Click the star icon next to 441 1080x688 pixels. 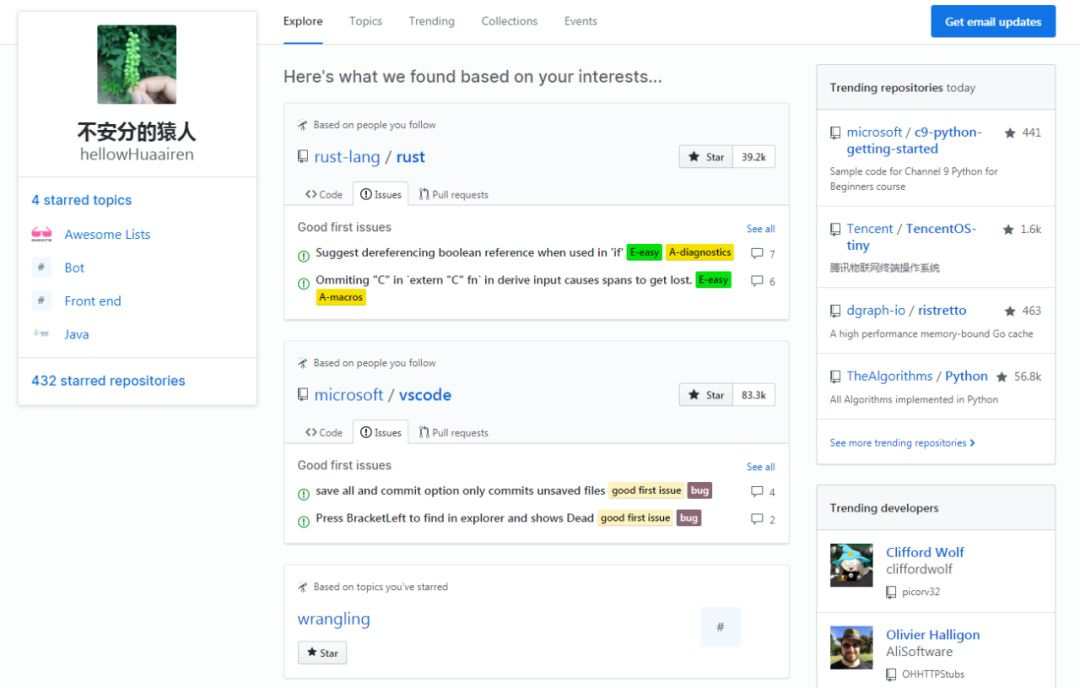pos(1010,133)
